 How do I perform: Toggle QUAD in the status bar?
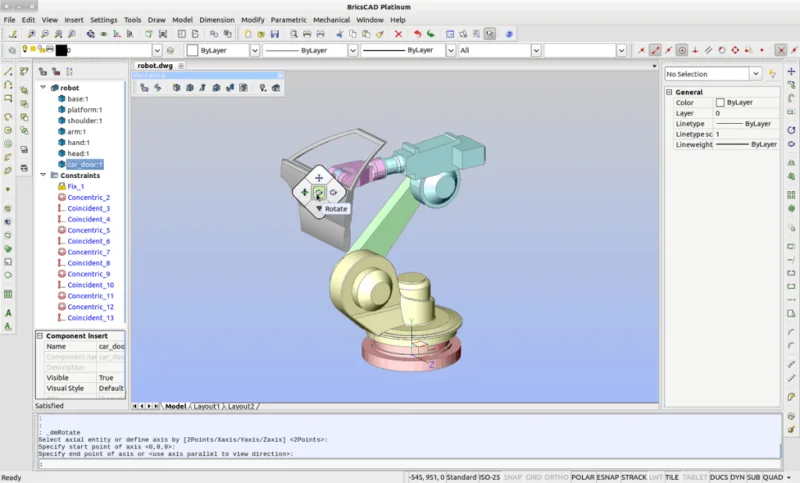773,477
